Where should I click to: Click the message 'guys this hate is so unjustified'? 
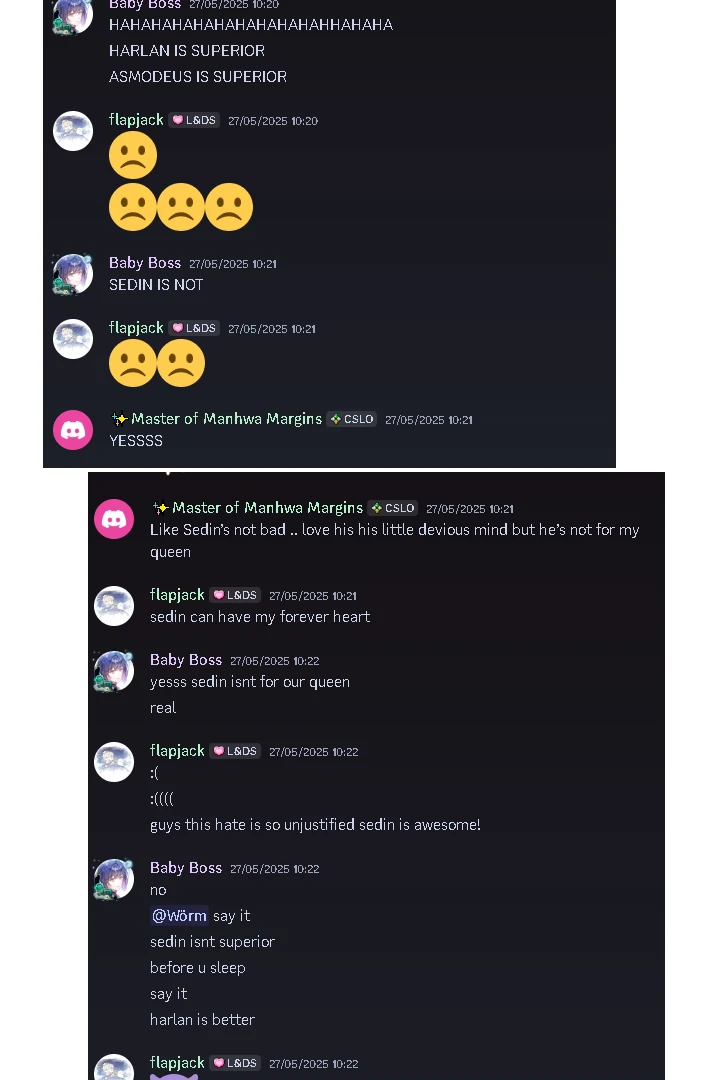coord(315,824)
